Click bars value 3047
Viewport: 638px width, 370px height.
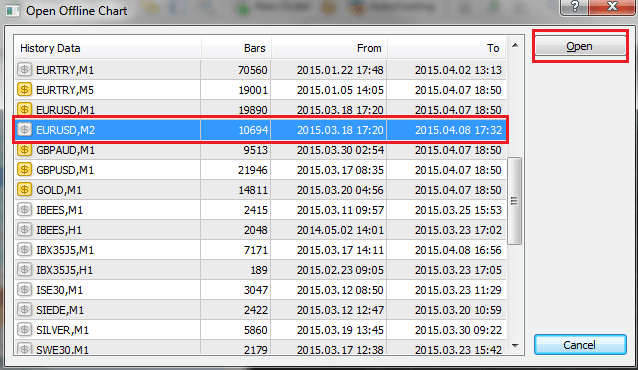pos(256,290)
